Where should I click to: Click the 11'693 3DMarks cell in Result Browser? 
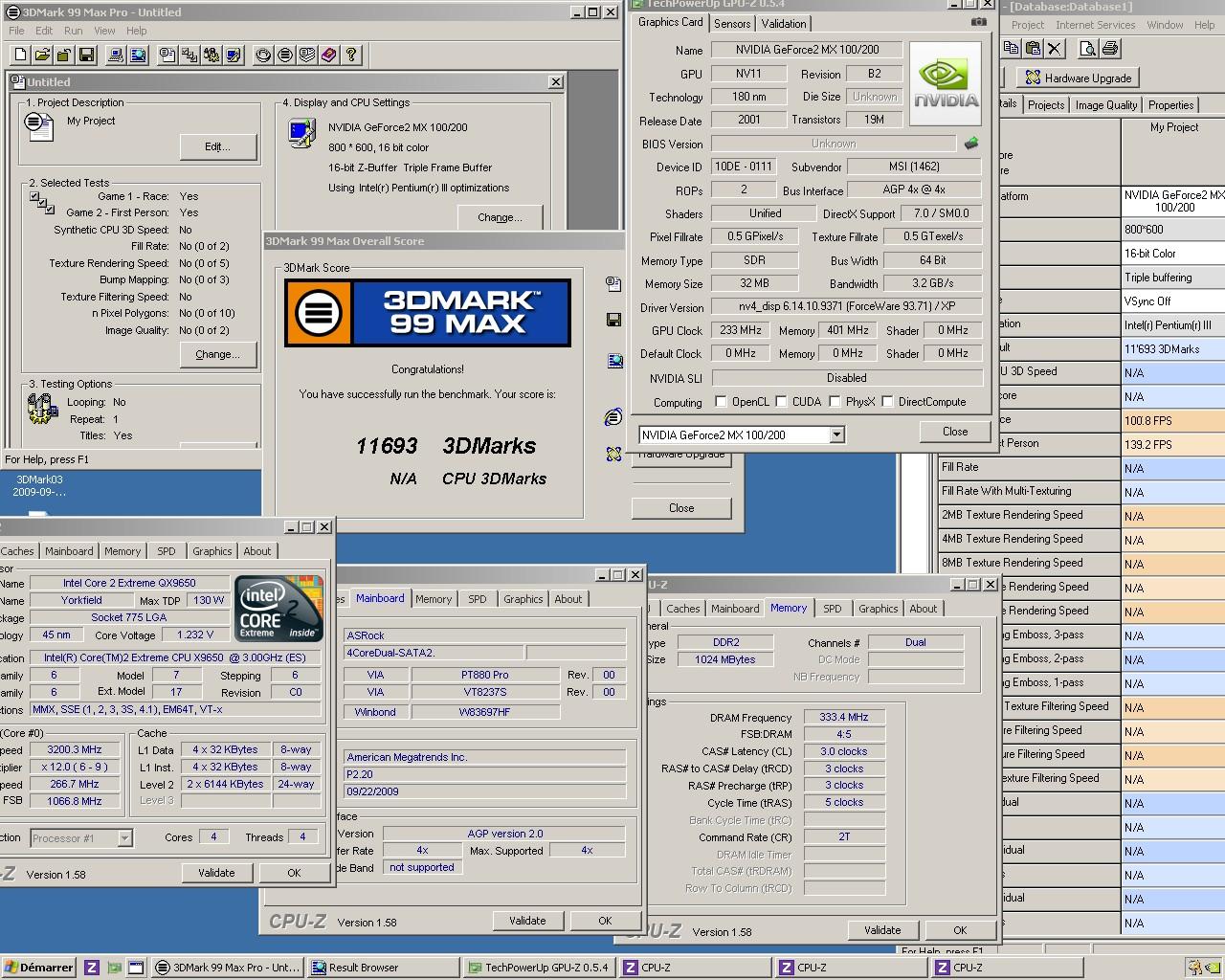click(x=1173, y=349)
